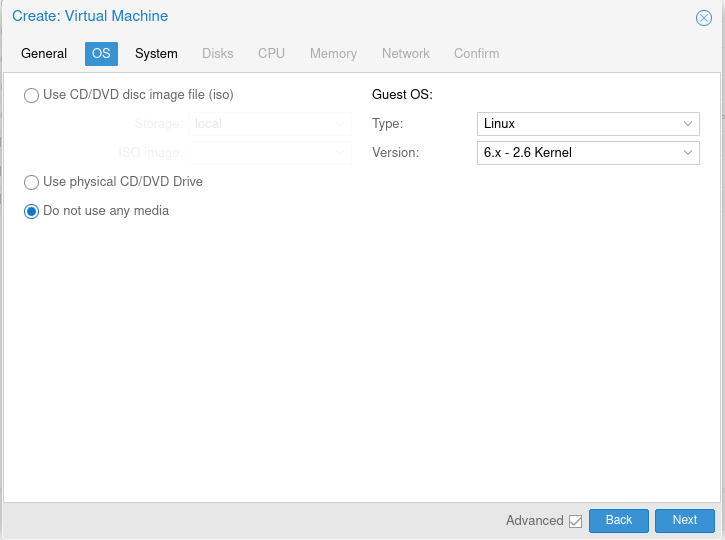Open the System tab
The image size is (725, 540).
tap(156, 53)
